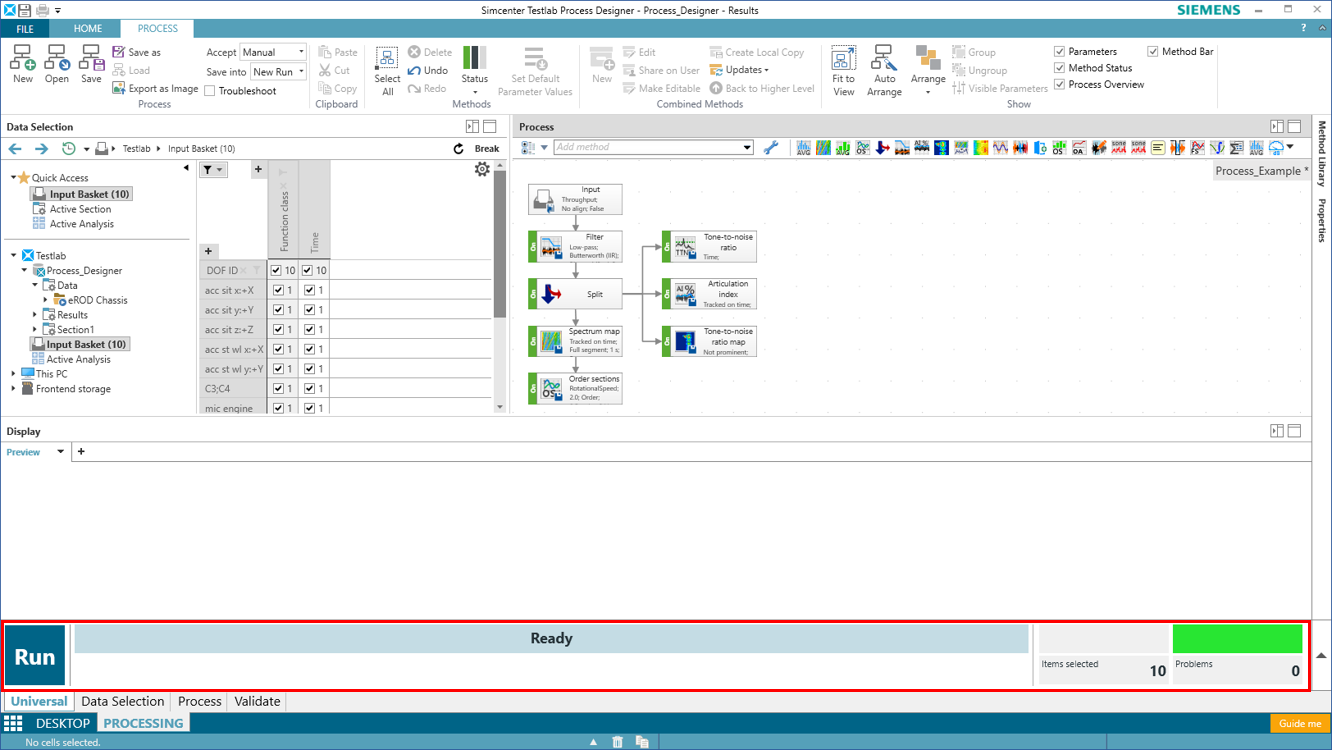Switch to the Validate tab
Viewport: 1332px width, 750px height.
(x=257, y=701)
